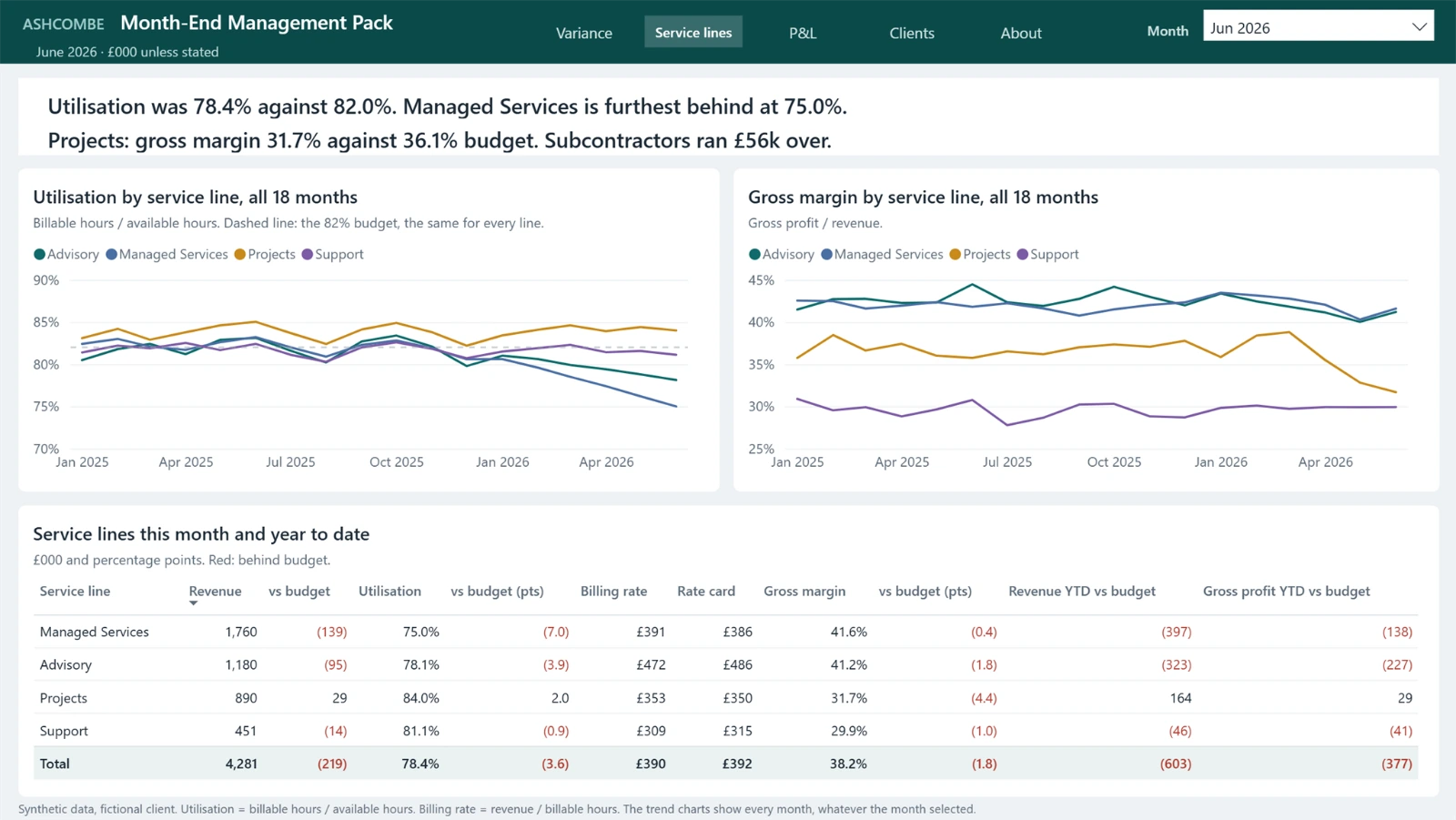This screenshot has width=1456, height=820.
Task: Select the Support table row label
Action: click(64, 731)
